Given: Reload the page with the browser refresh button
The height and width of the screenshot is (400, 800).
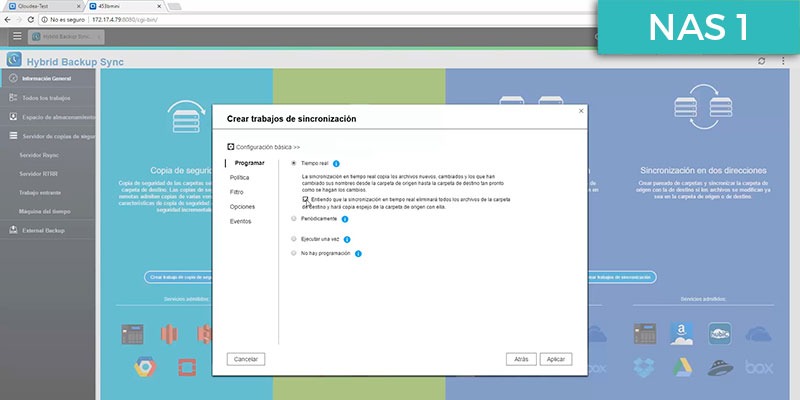Looking at the screenshot, I should pyautogui.click(x=31, y=20).
